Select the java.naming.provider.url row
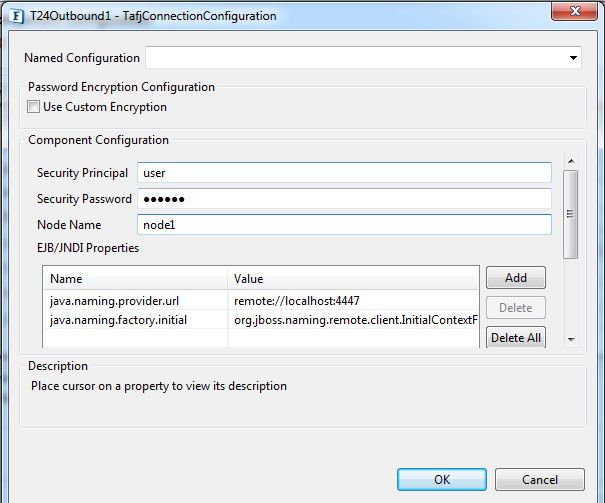 point(135,300)
